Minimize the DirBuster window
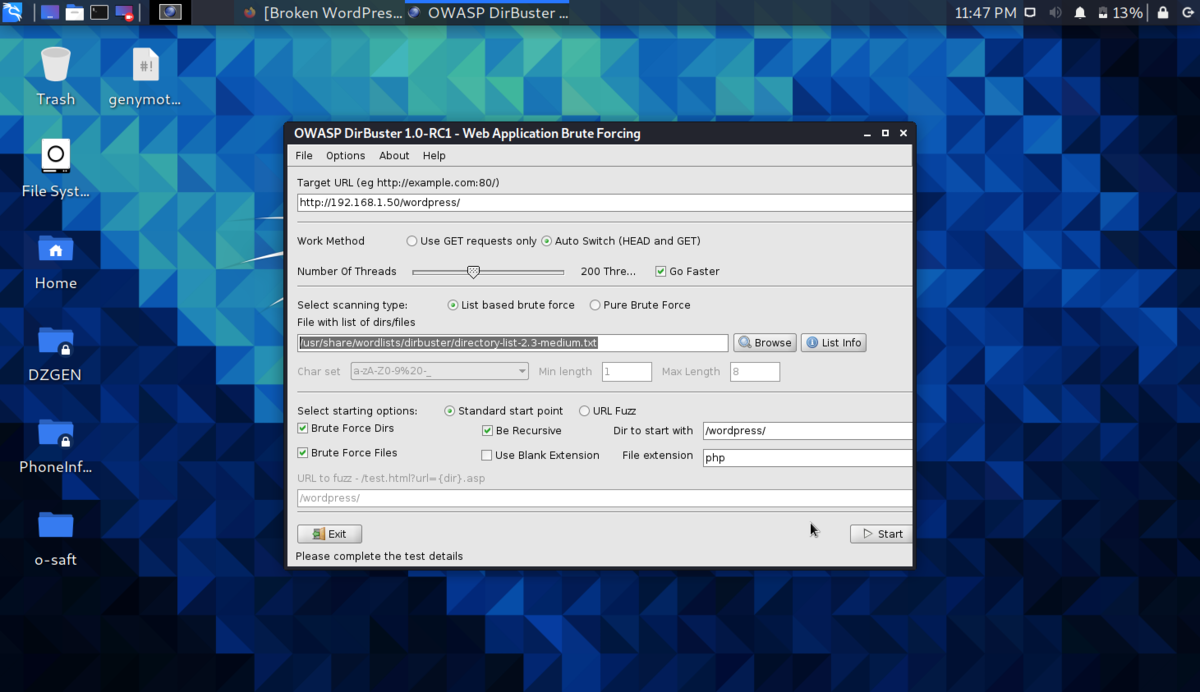Screen dimensions: 1200x692 tap(867, 133)
